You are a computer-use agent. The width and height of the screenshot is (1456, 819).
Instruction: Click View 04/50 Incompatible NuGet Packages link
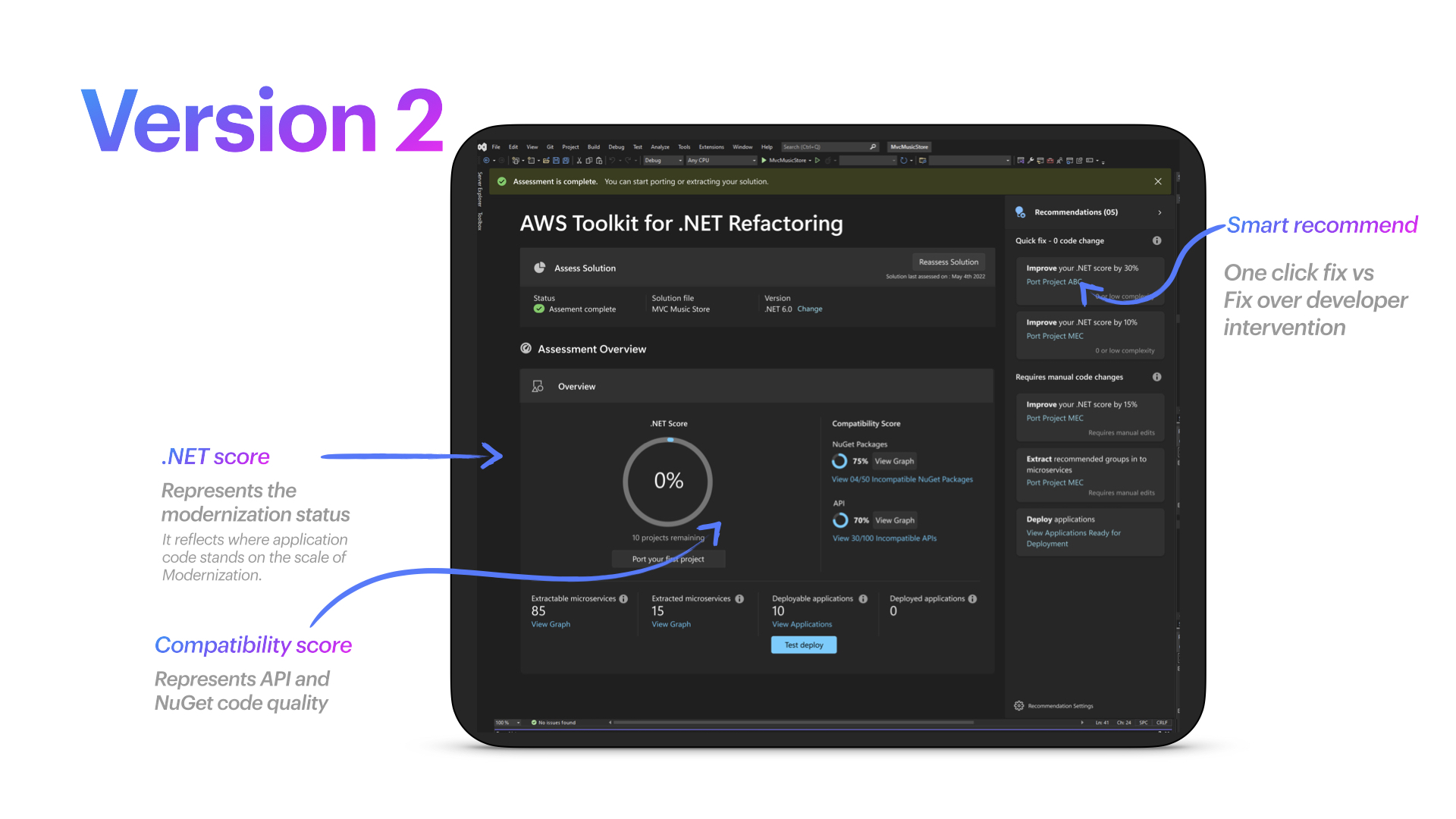(x=902, y=479)
